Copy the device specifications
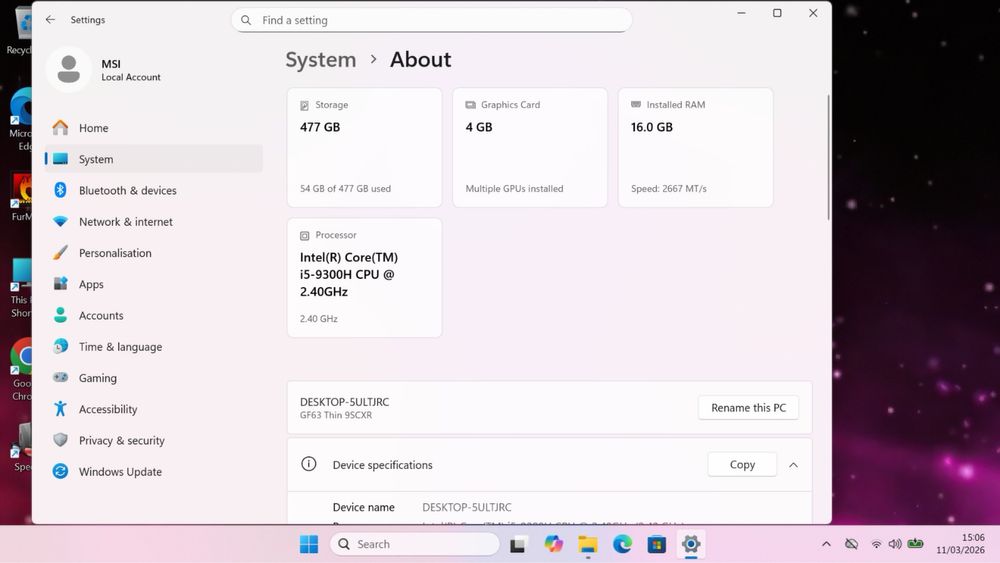Viewport: 1000px width, 563px height. 742,464
